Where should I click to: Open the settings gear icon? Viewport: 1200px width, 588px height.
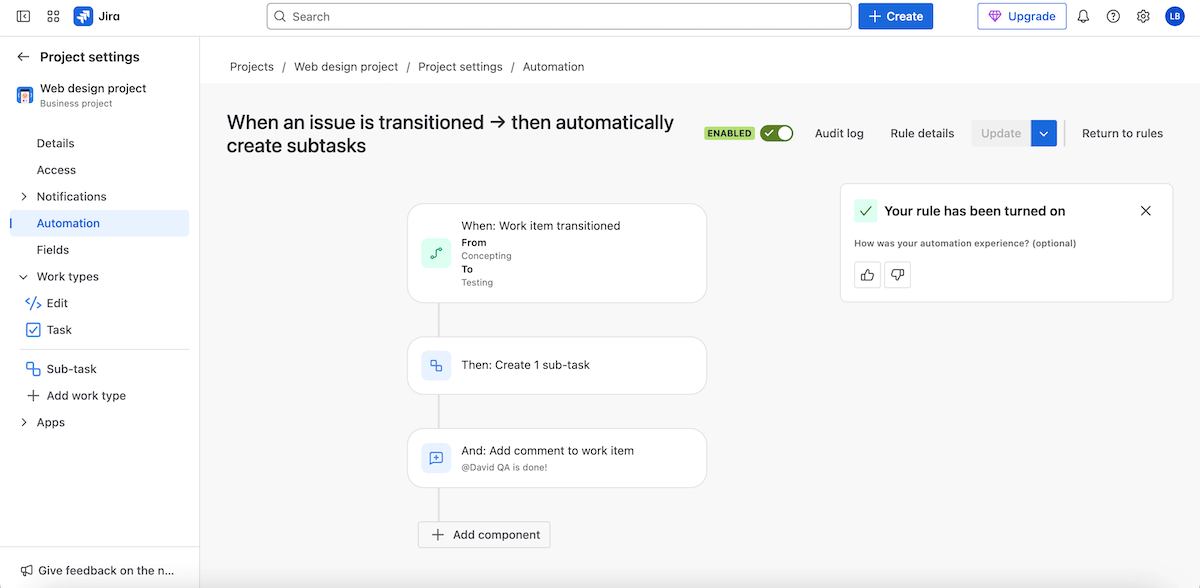click(1143, 17)
